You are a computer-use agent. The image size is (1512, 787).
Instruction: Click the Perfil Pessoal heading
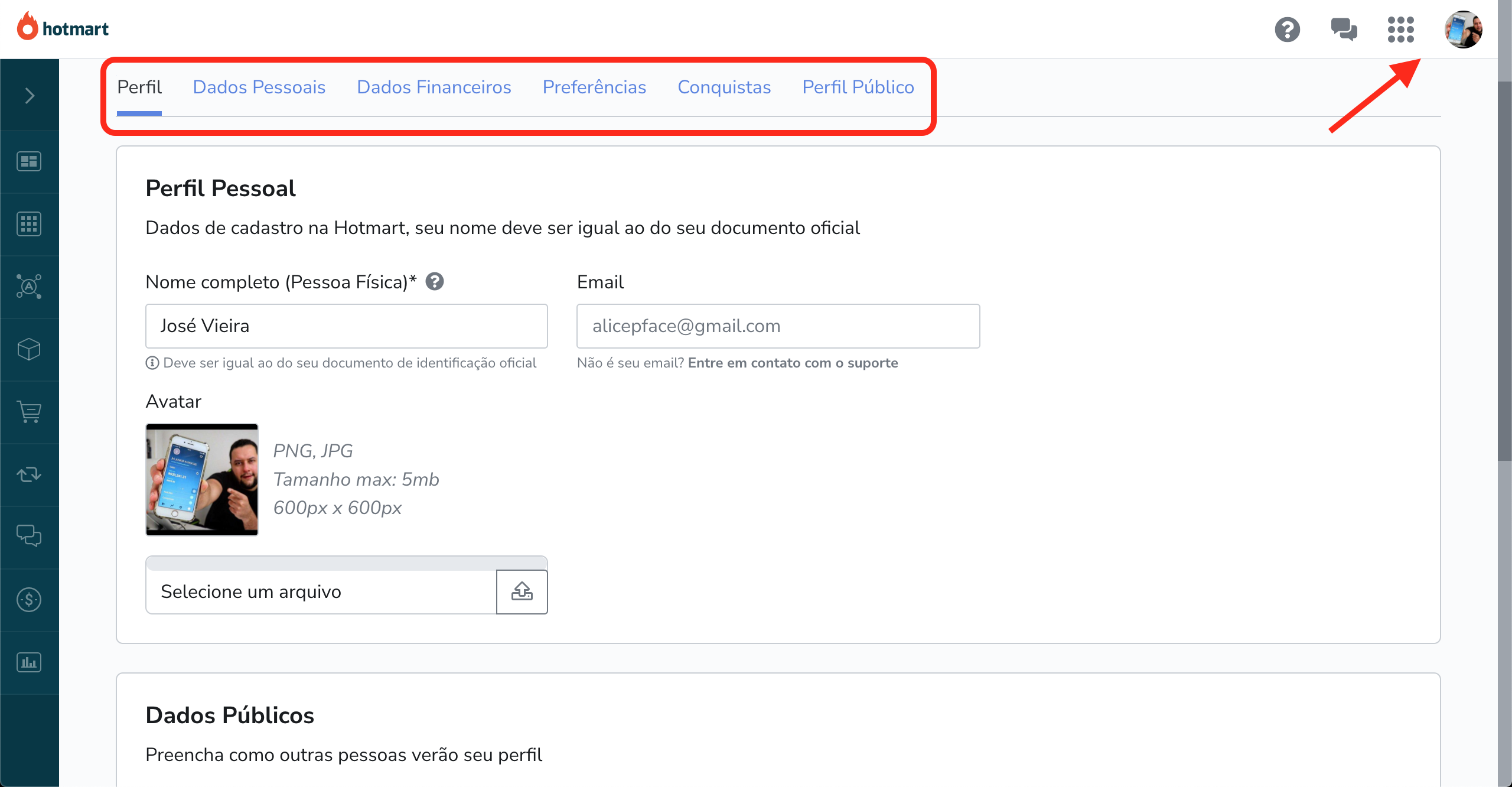point(220,188)
